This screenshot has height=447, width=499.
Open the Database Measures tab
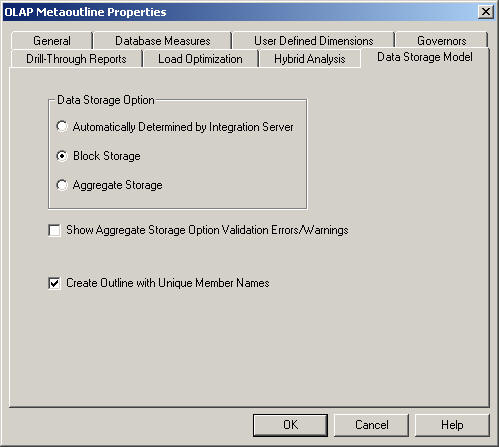(163, 41)
